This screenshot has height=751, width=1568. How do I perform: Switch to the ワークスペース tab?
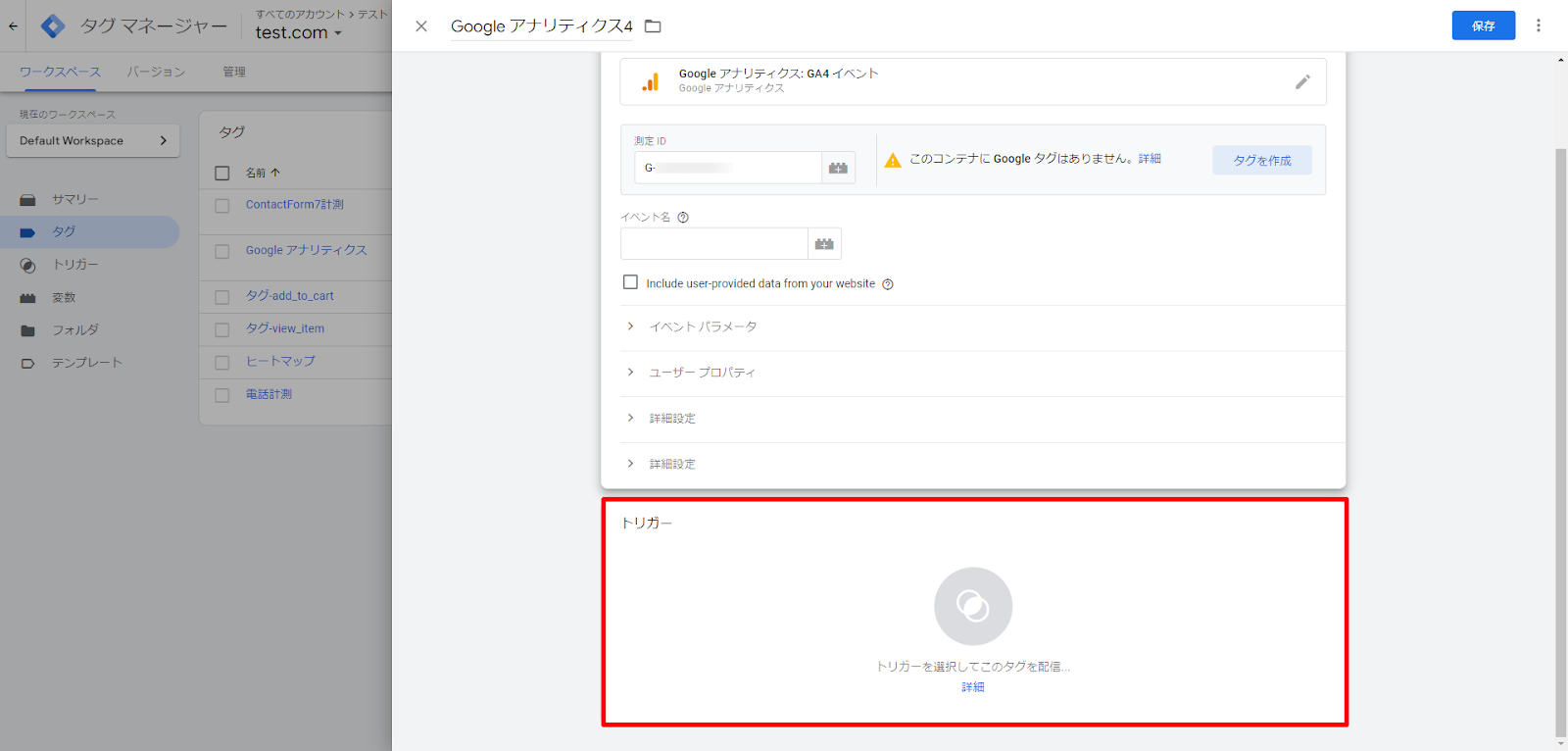(60, 72)
